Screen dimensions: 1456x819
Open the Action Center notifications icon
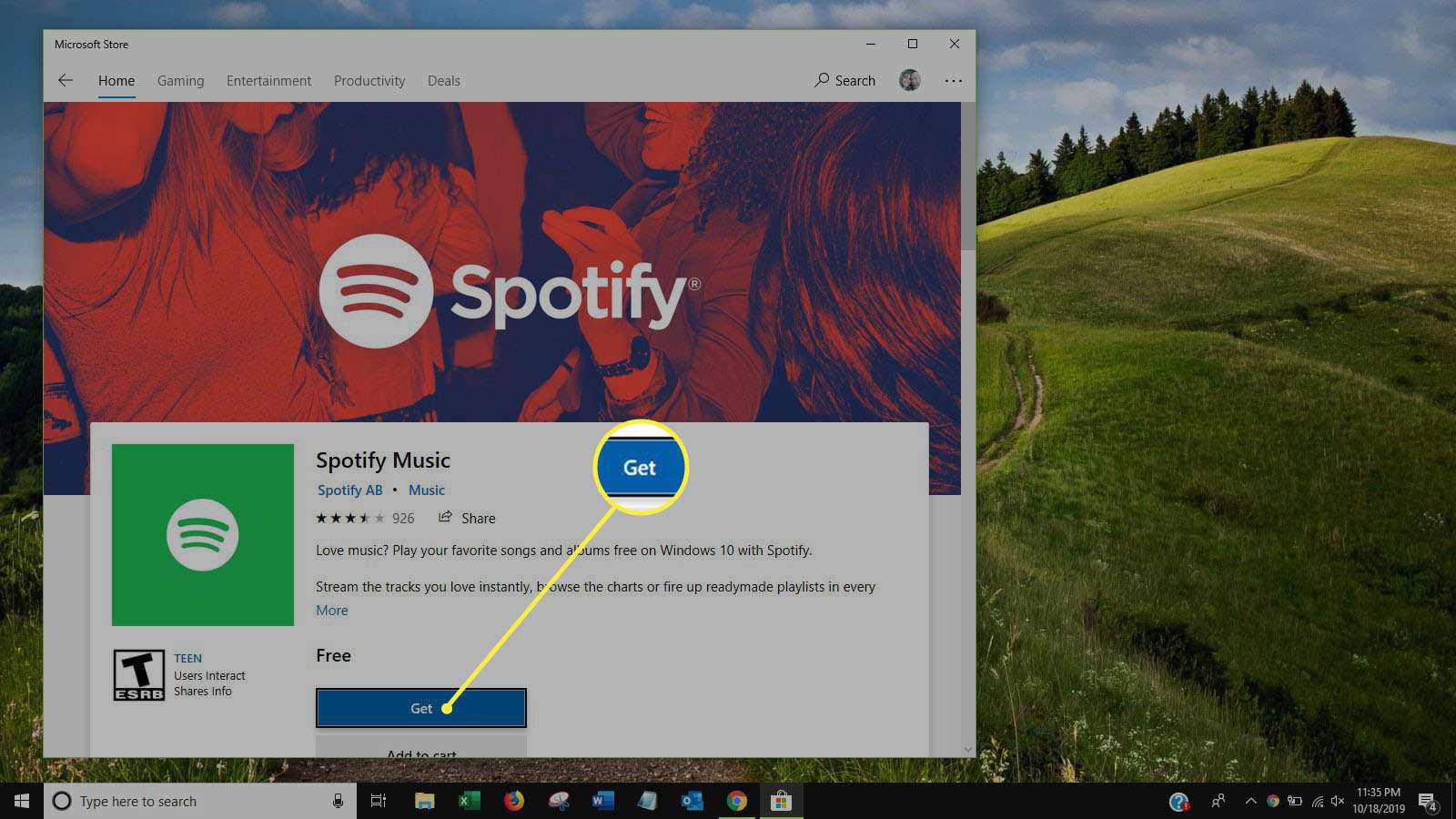coord(1427,802)
